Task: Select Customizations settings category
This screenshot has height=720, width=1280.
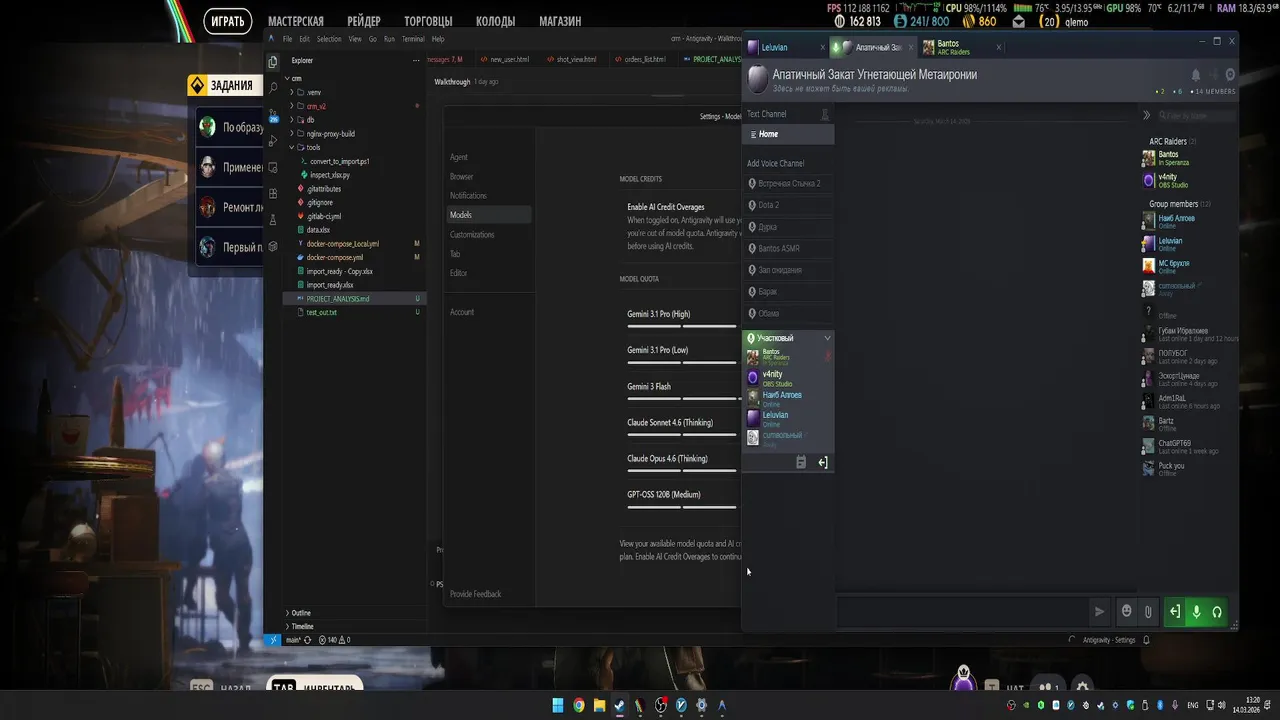Action: click(x=472, y=235)
